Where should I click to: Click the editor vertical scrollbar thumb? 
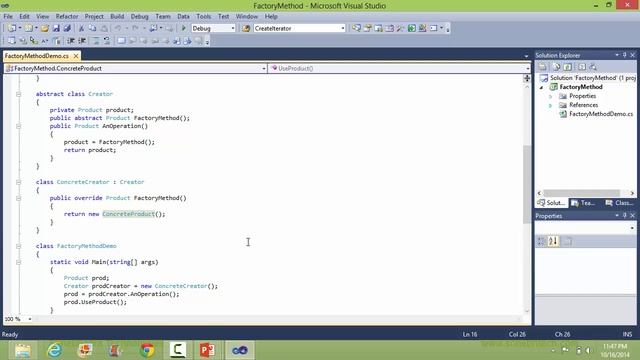[x=527, y=184]
